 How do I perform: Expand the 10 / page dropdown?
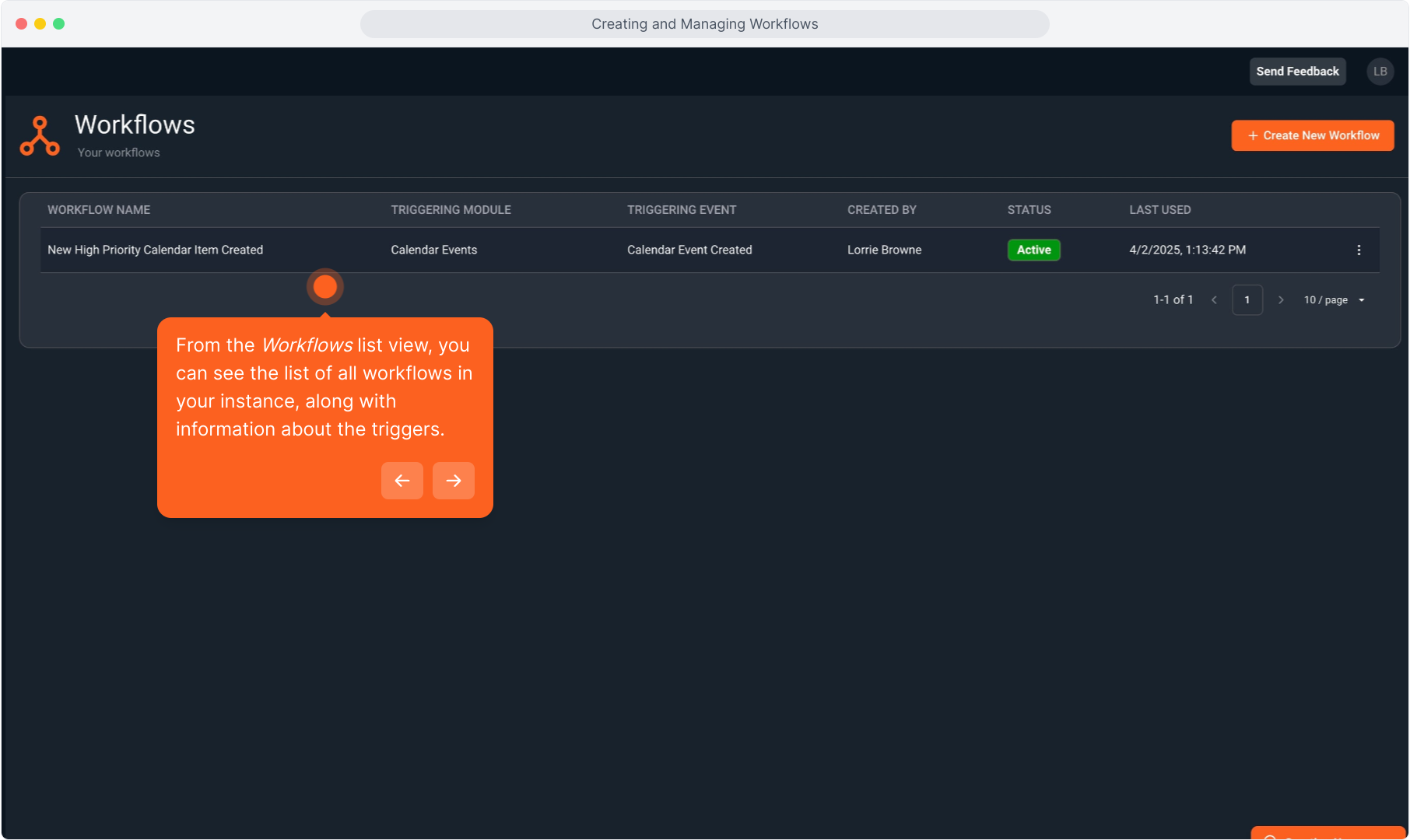[1335, 300]
